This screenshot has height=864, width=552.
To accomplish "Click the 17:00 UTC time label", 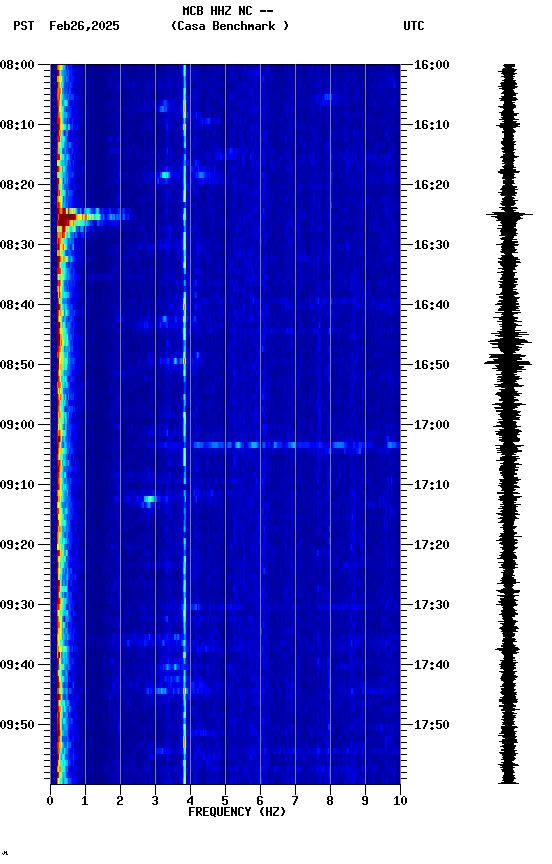I will pos(432,425).
